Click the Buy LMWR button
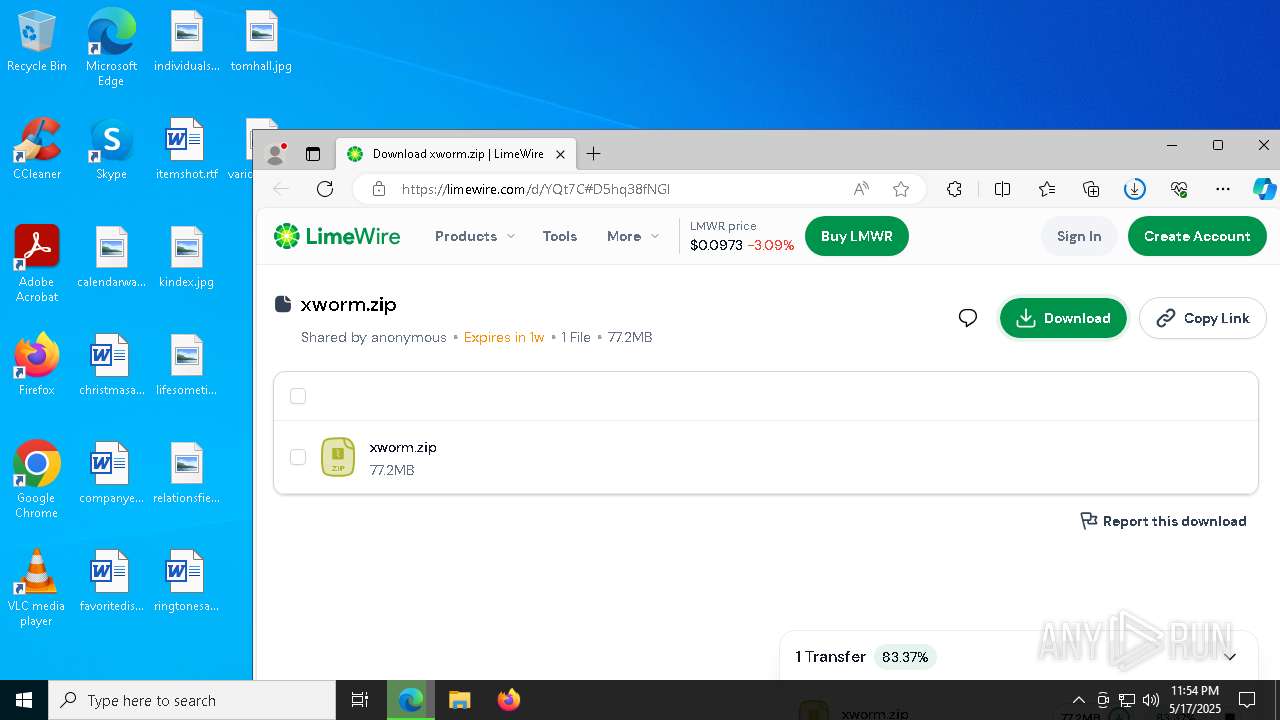Image resolution: width=1280 pixels, height=720 pixels. coord(857,236)
